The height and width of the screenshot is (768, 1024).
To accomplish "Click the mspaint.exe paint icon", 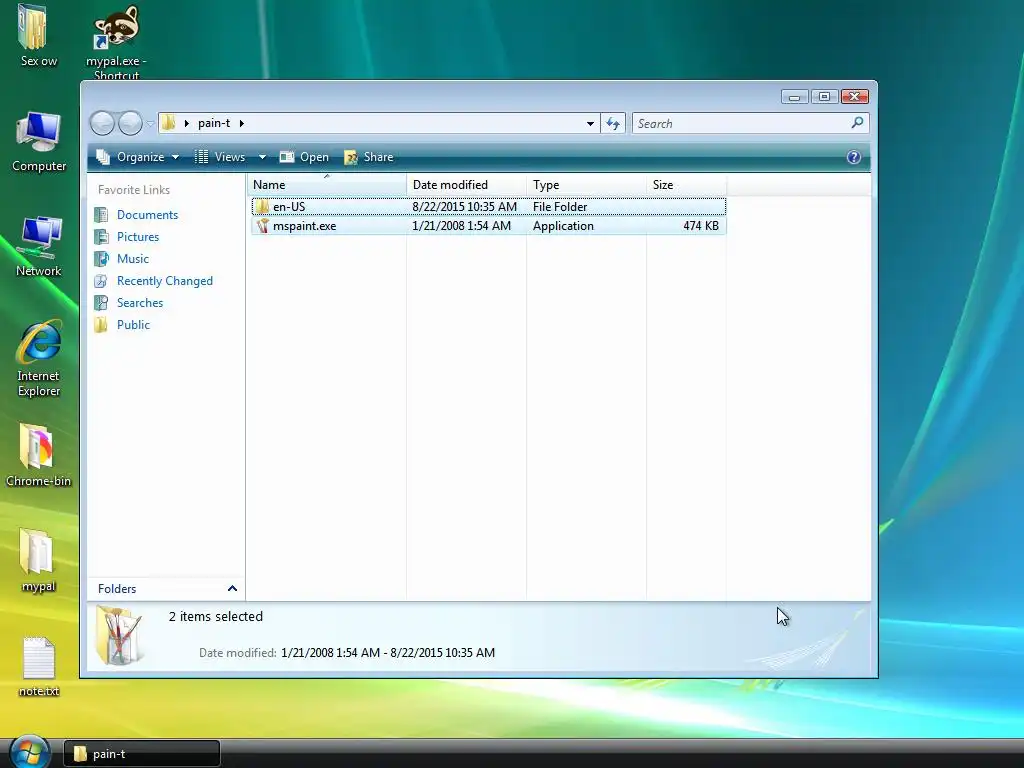I will [262, 226].
